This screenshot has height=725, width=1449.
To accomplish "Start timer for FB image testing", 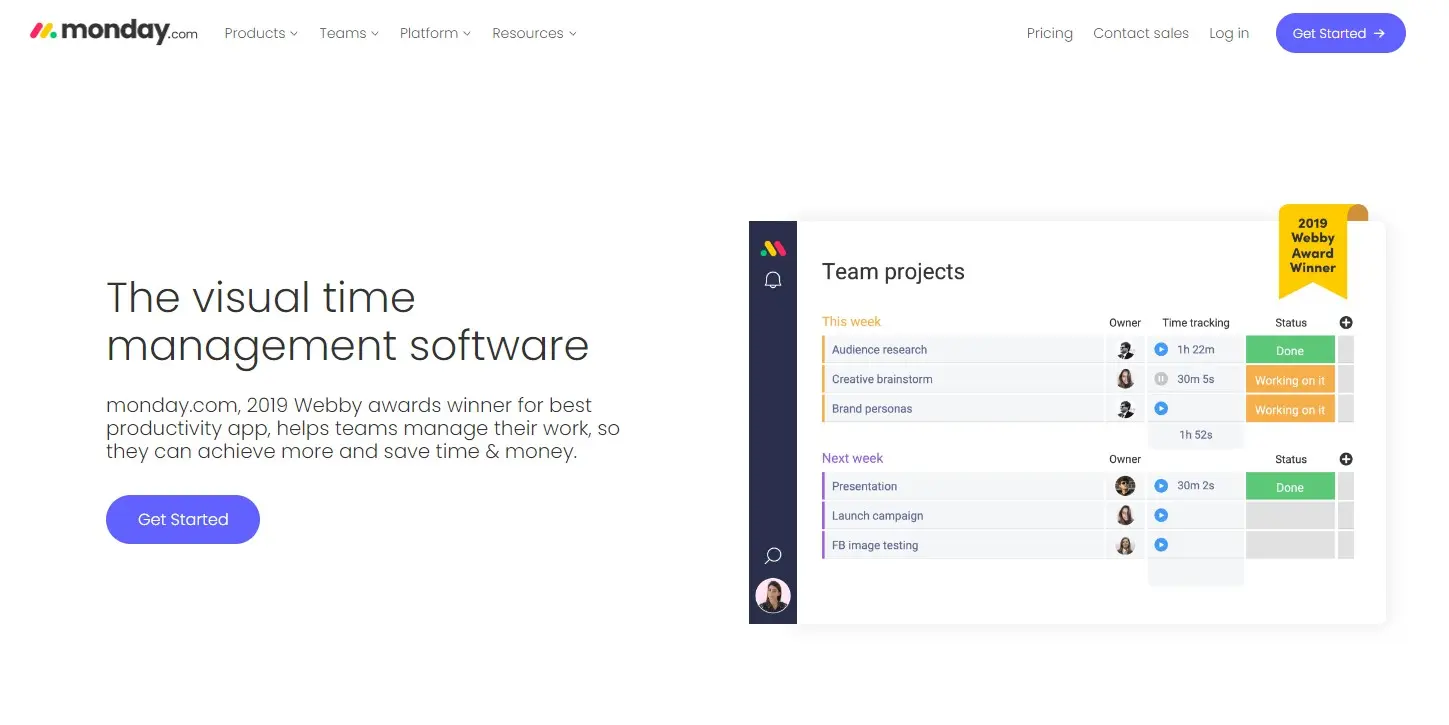I will (x=1161, y=545).
